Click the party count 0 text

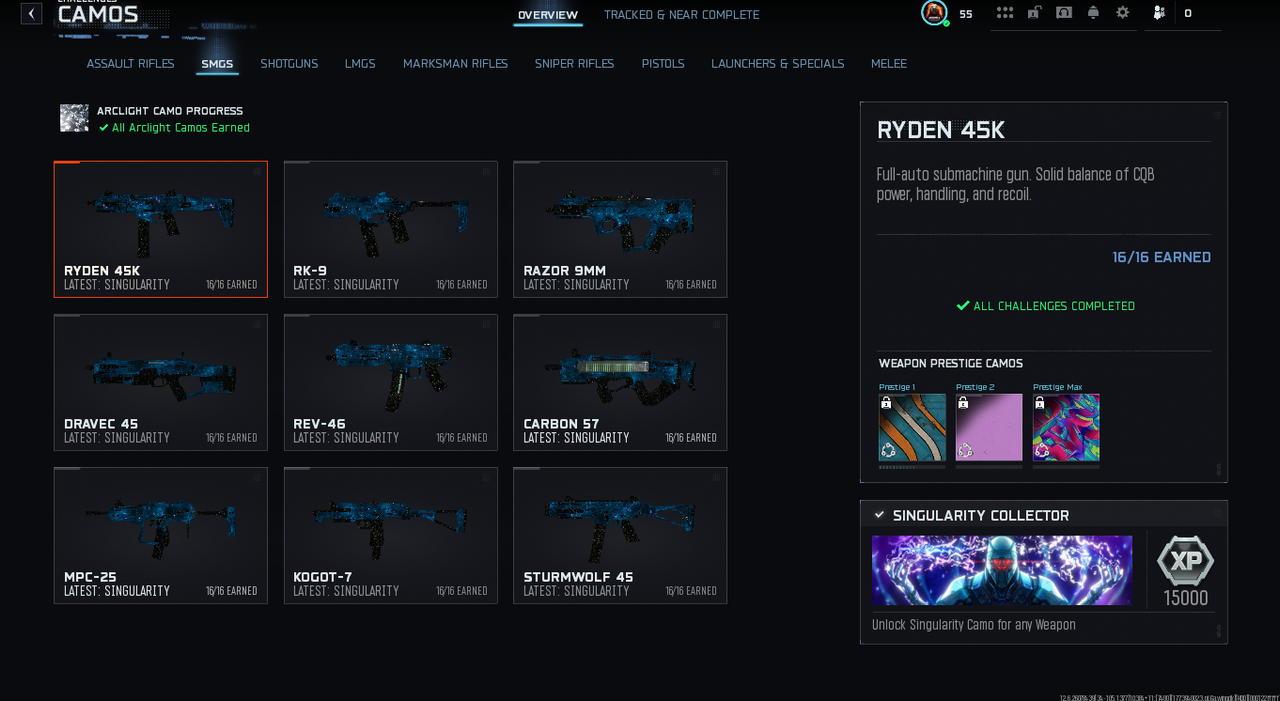tap(1188, 14)
